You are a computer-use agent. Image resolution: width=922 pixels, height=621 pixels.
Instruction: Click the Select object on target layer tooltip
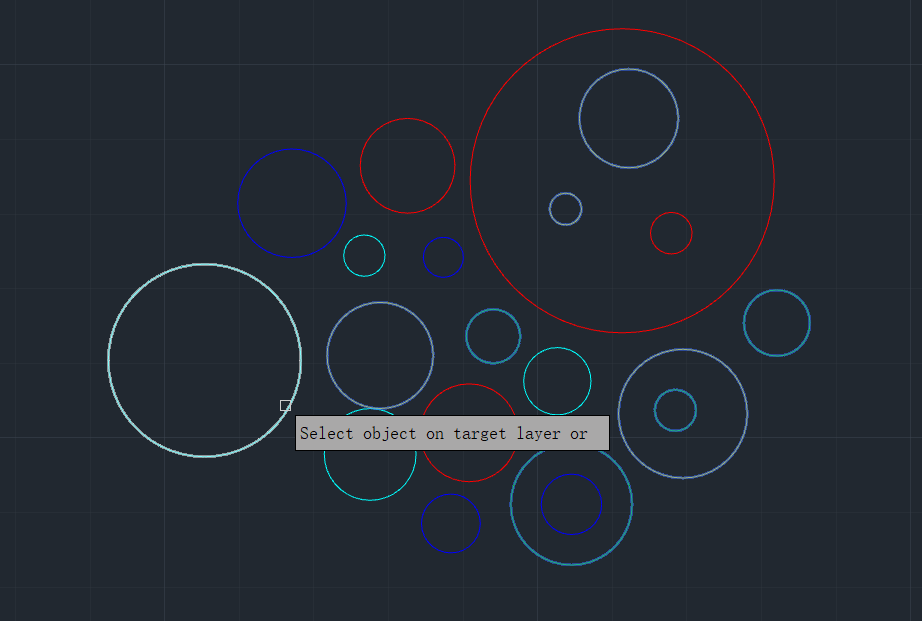coord(452,433)
